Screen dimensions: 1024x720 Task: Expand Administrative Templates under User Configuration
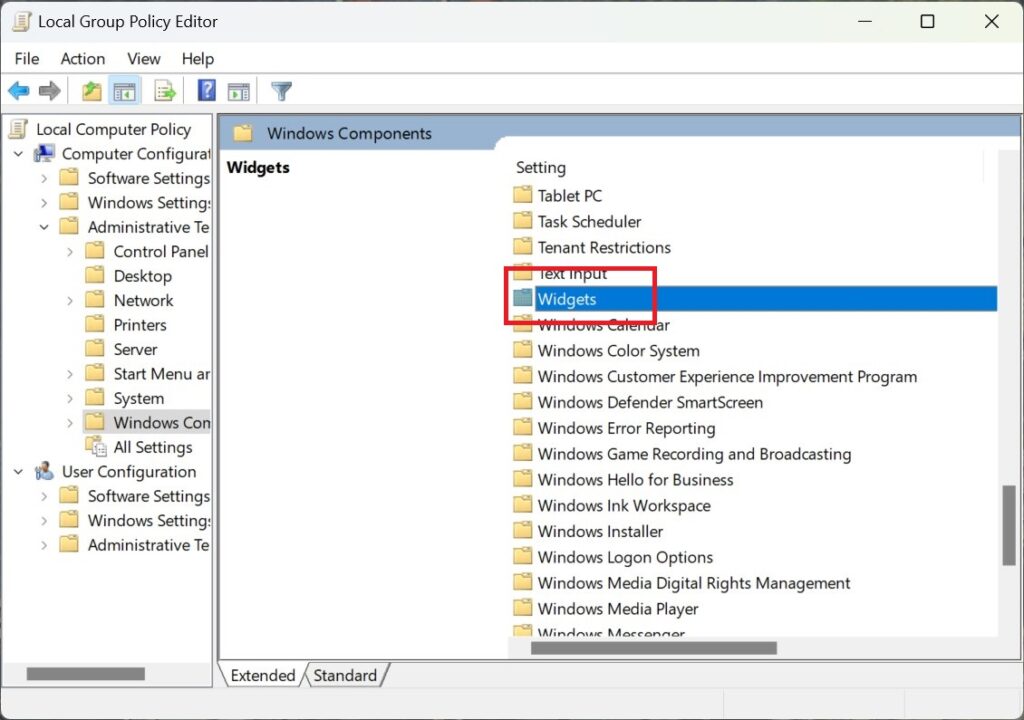pos(44,545)
